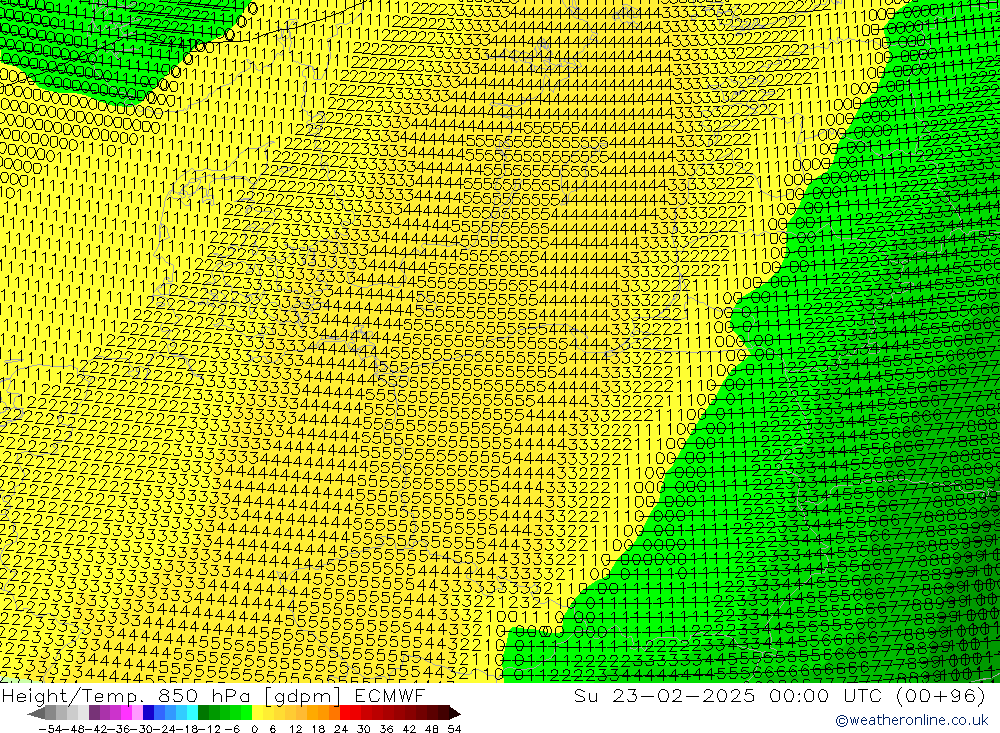Click the '-6' legend label
This screenshot has height=733, width=1000.
(232, 729)
